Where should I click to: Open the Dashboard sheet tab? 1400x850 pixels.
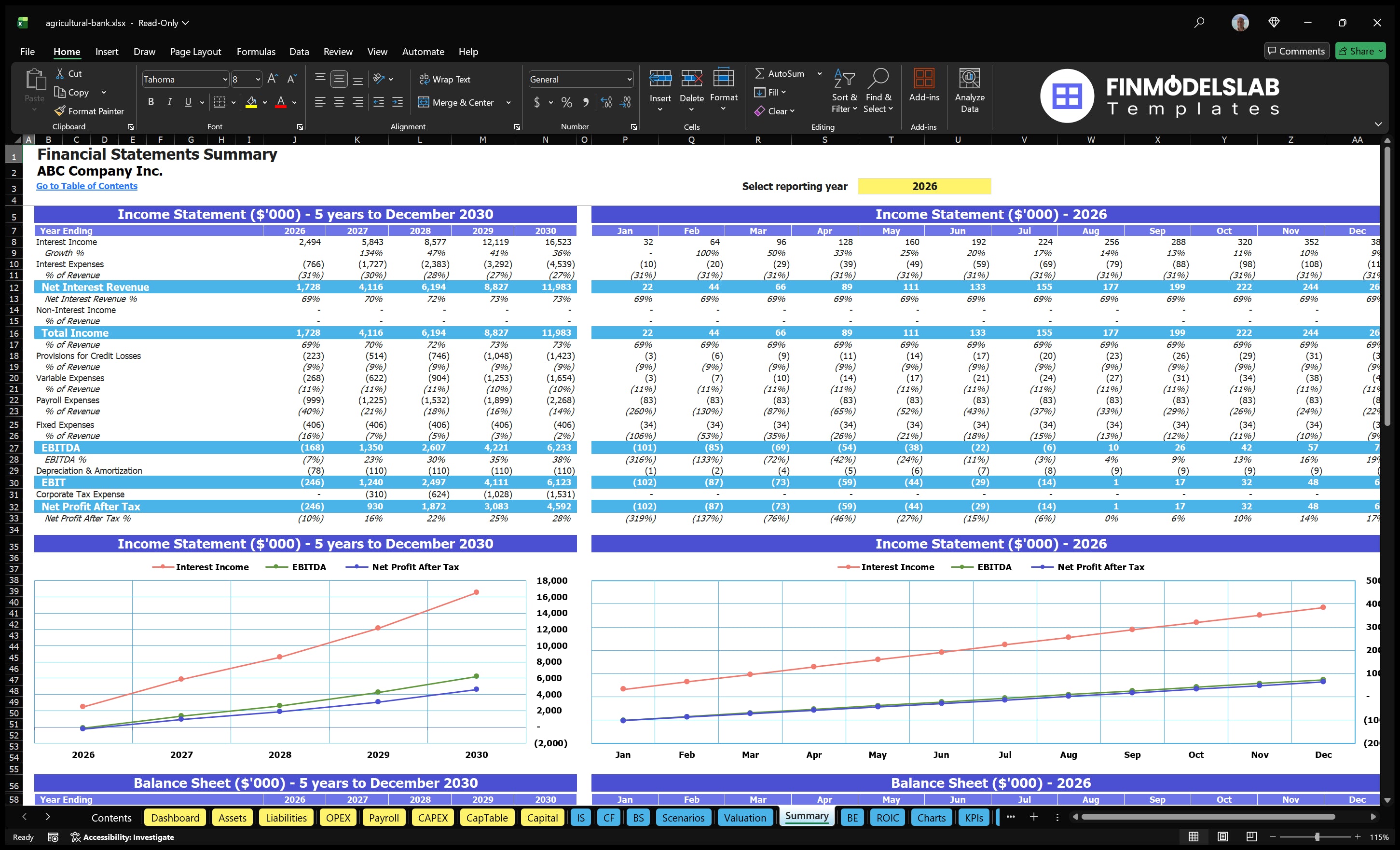175,817
